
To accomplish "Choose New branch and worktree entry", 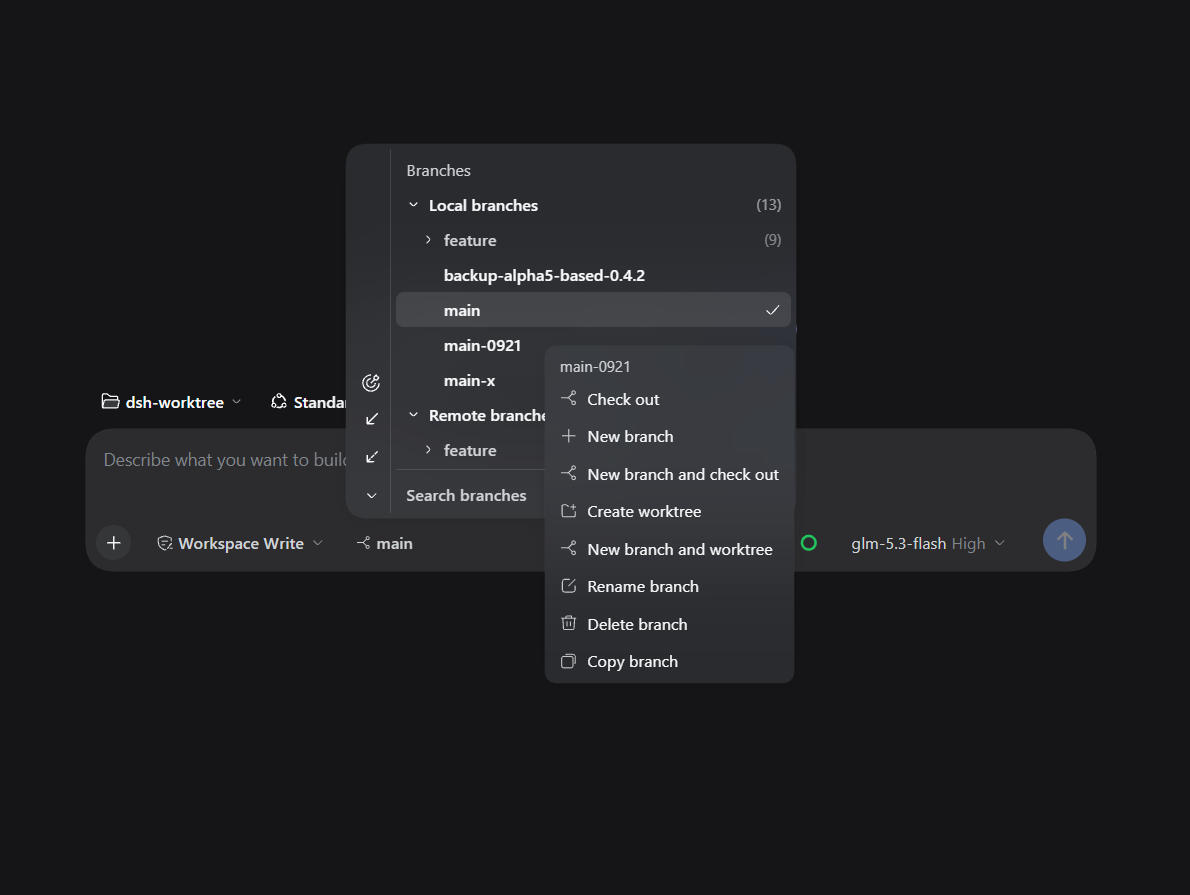I will [x=669, y=549].
